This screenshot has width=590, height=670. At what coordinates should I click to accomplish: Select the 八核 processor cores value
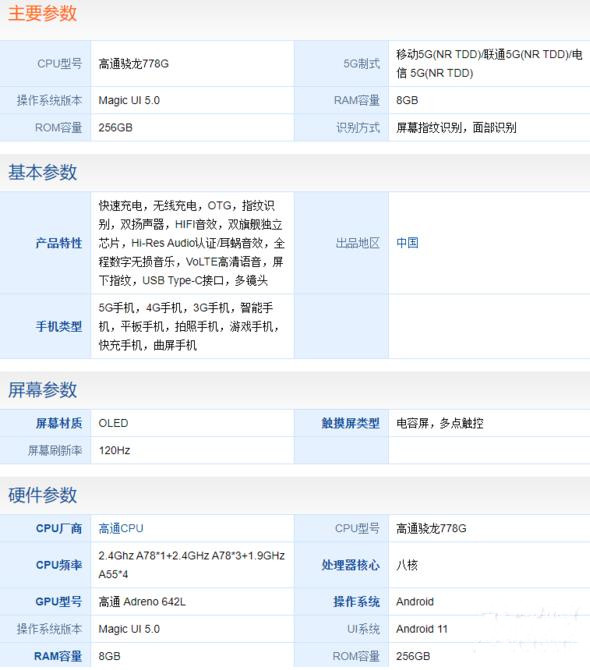click(407, 565)
